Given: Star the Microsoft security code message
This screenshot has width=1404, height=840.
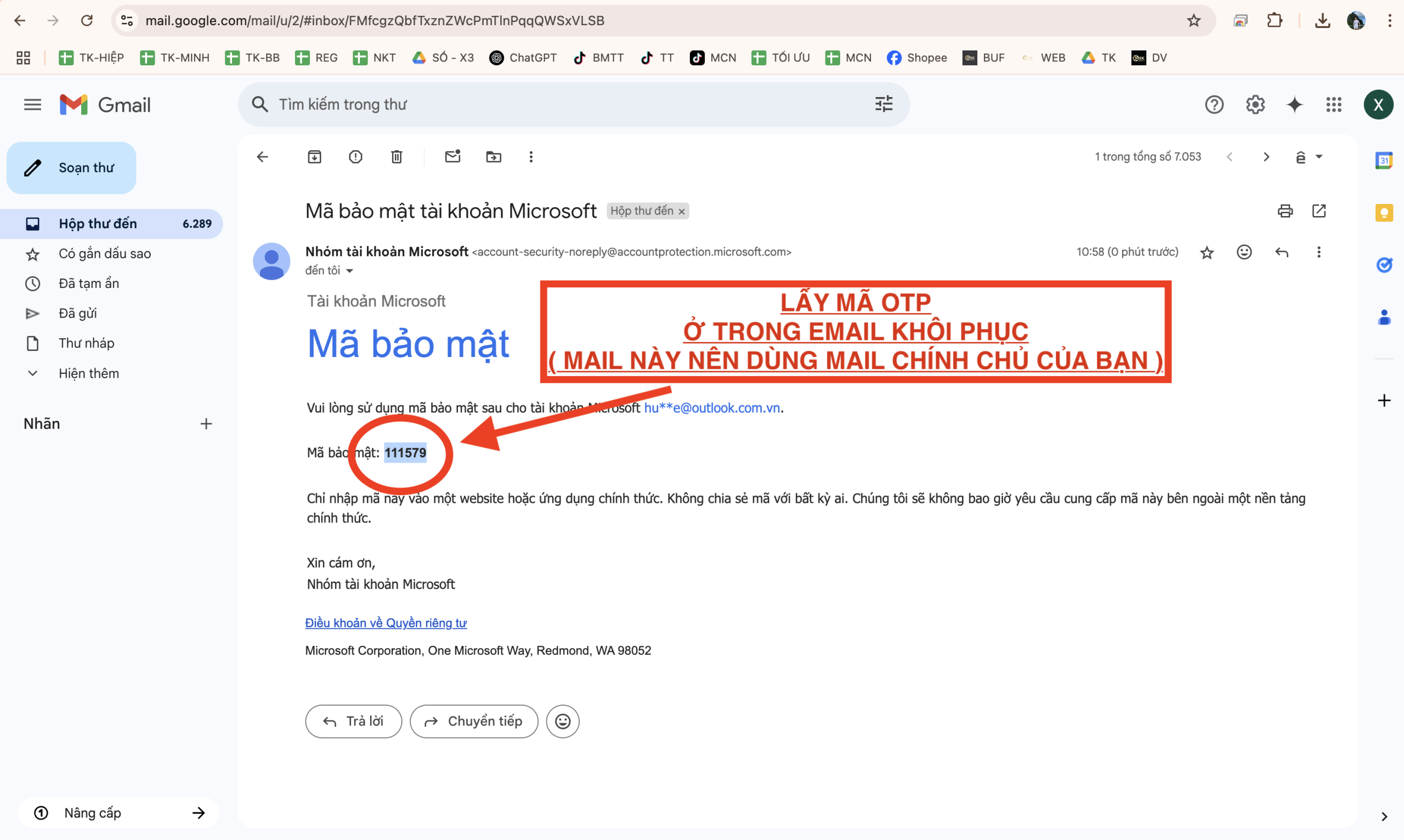Looking at the screenshot, I should (x=1207, y=252).
